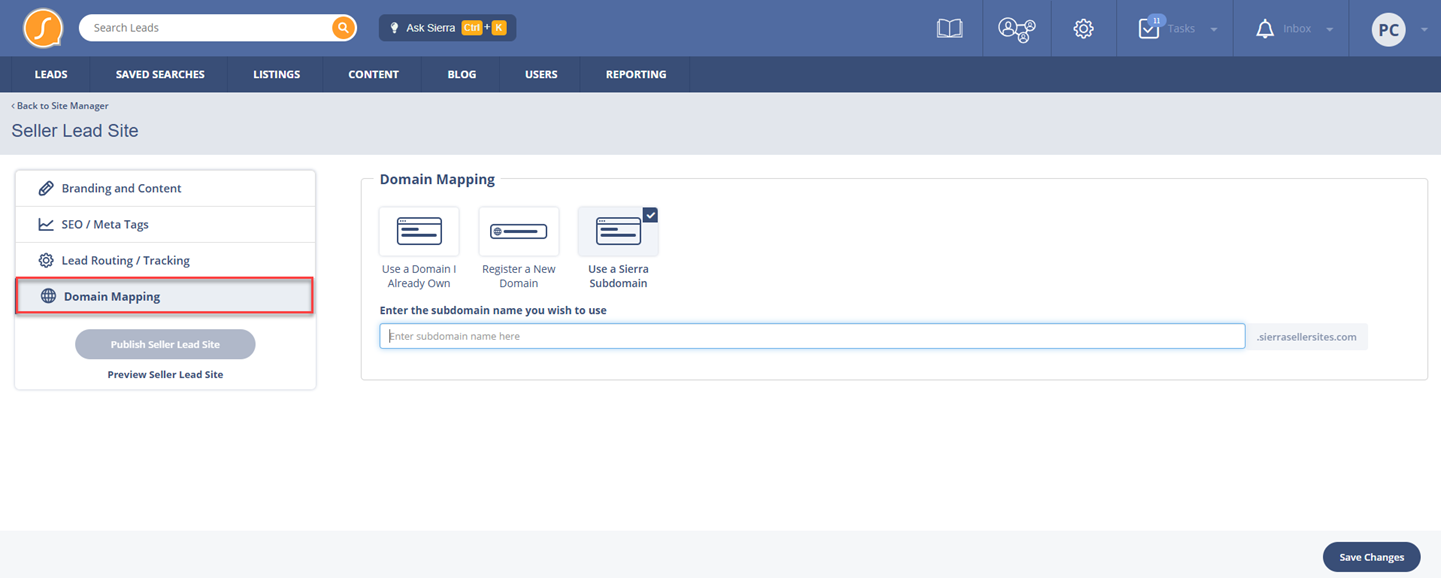Expand the Tasks dropdown arrow
Viewport: 1441px width, 578px height.
[1214, 30]
